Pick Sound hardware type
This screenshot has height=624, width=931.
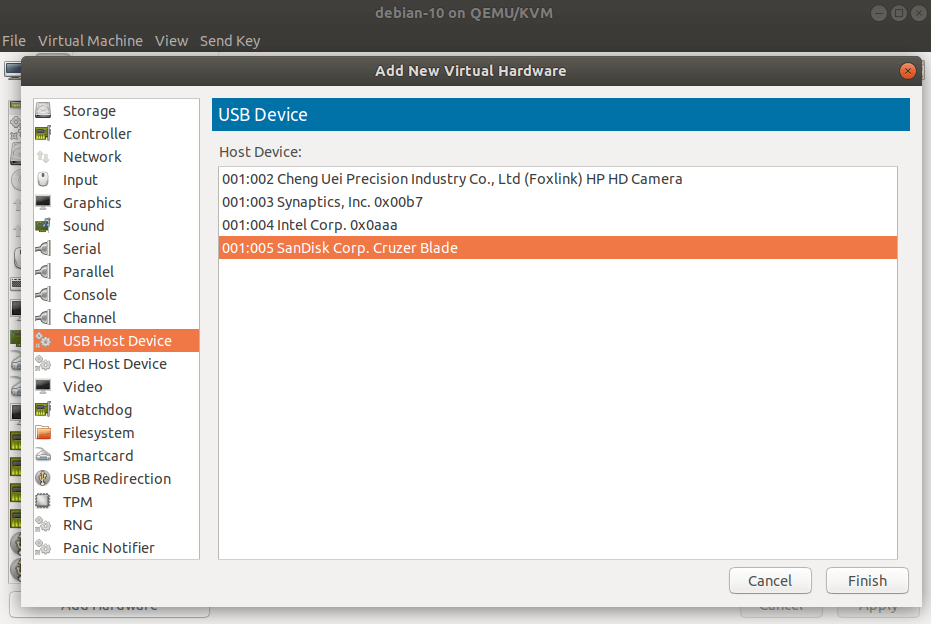pyautogui.click(x=116, y=226)
